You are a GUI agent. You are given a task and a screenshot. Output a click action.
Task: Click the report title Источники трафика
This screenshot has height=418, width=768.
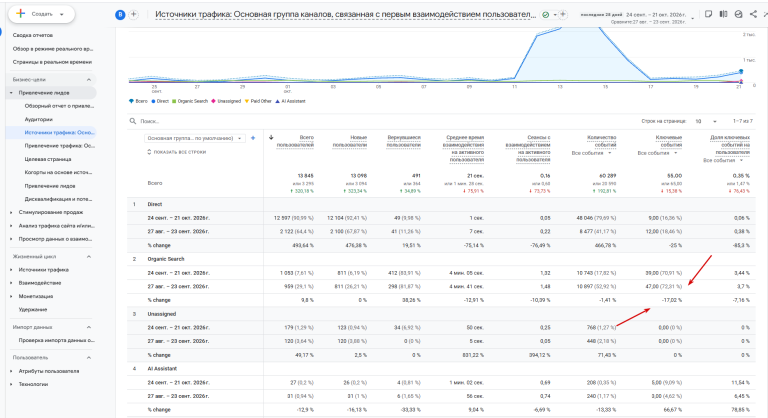[x=345, y=15]
